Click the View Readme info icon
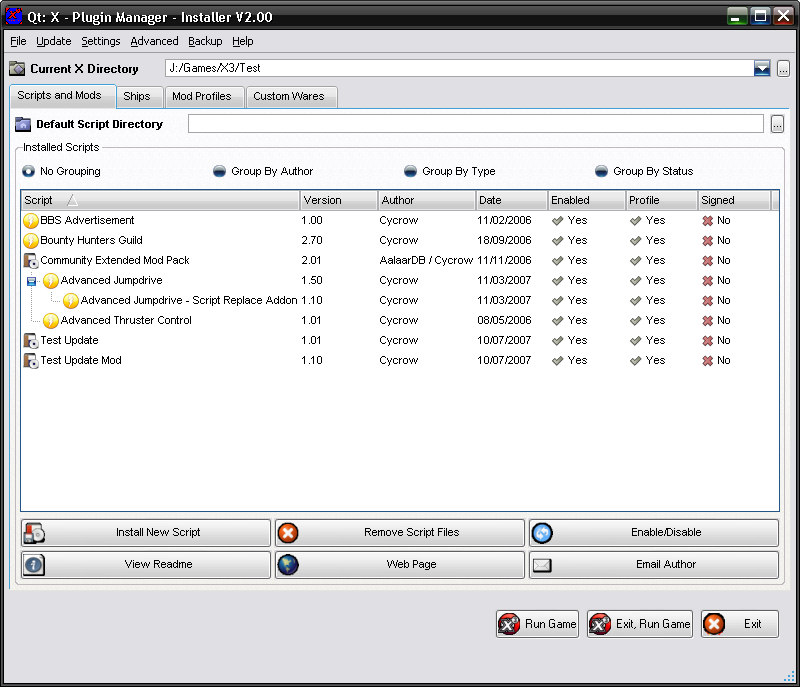This screenshot has height=687, width=800. pos(34,565)
